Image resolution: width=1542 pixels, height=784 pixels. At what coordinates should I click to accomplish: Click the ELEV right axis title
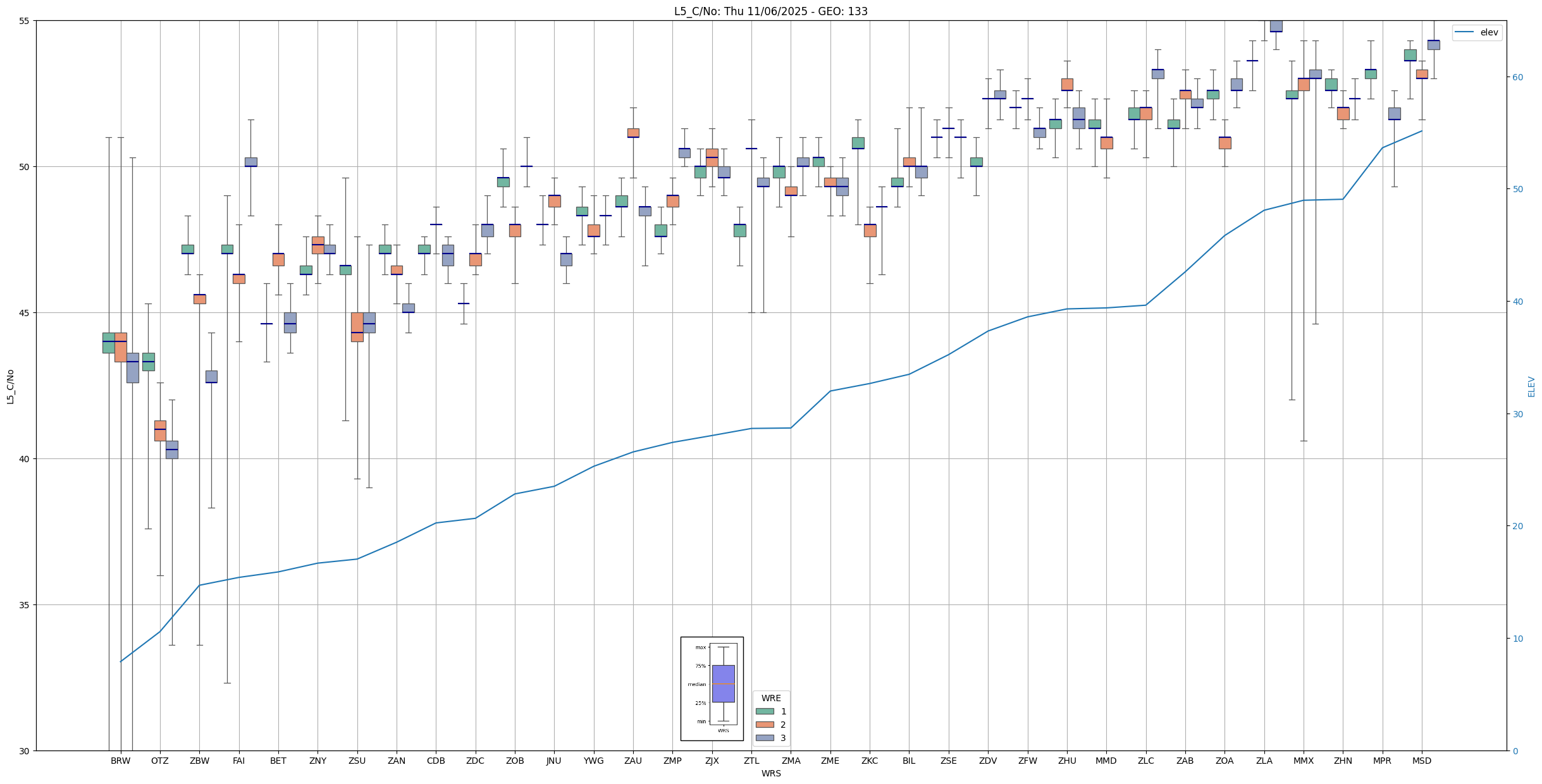tap(1531, 386)
